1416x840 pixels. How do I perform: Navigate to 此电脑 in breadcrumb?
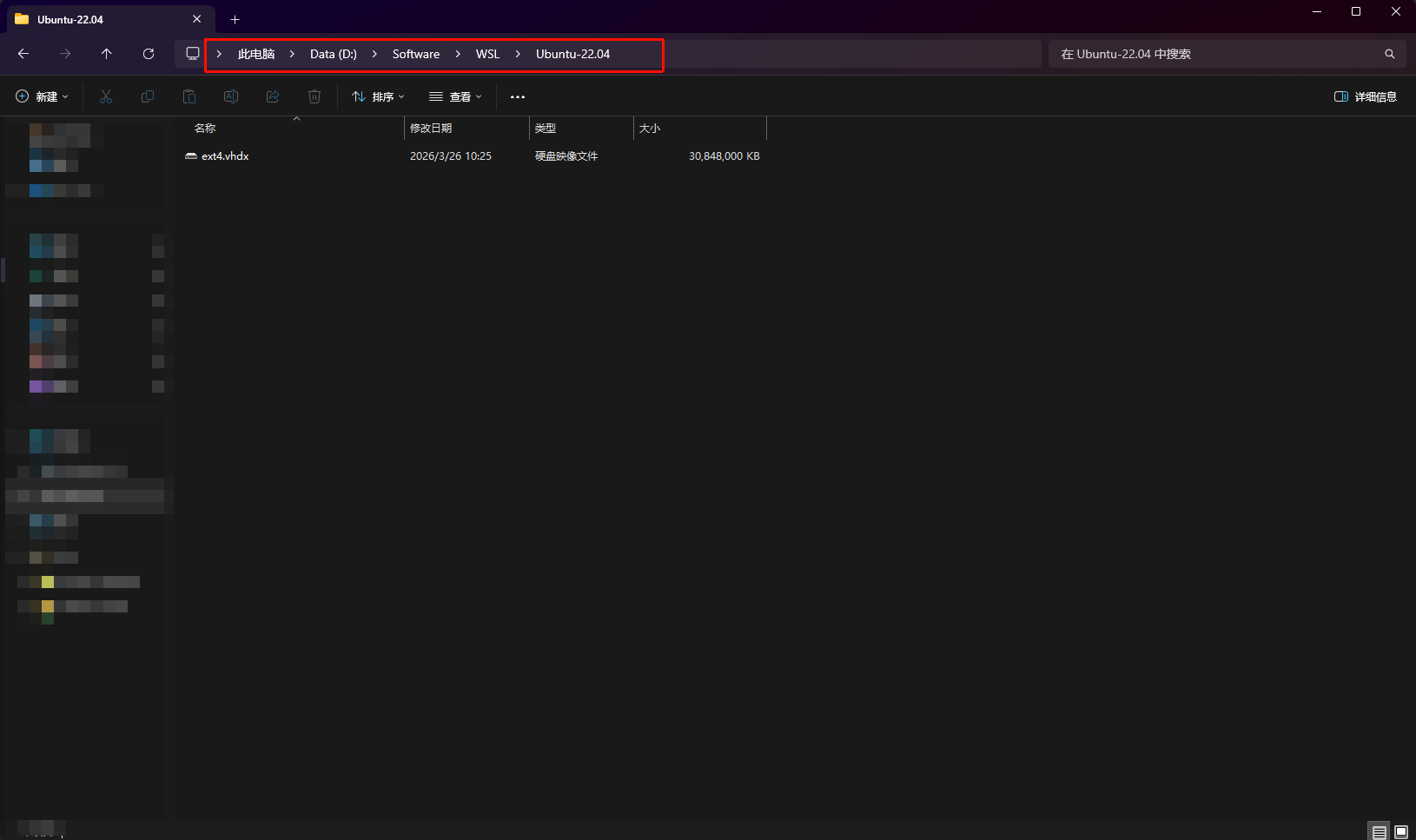point(256,54)
